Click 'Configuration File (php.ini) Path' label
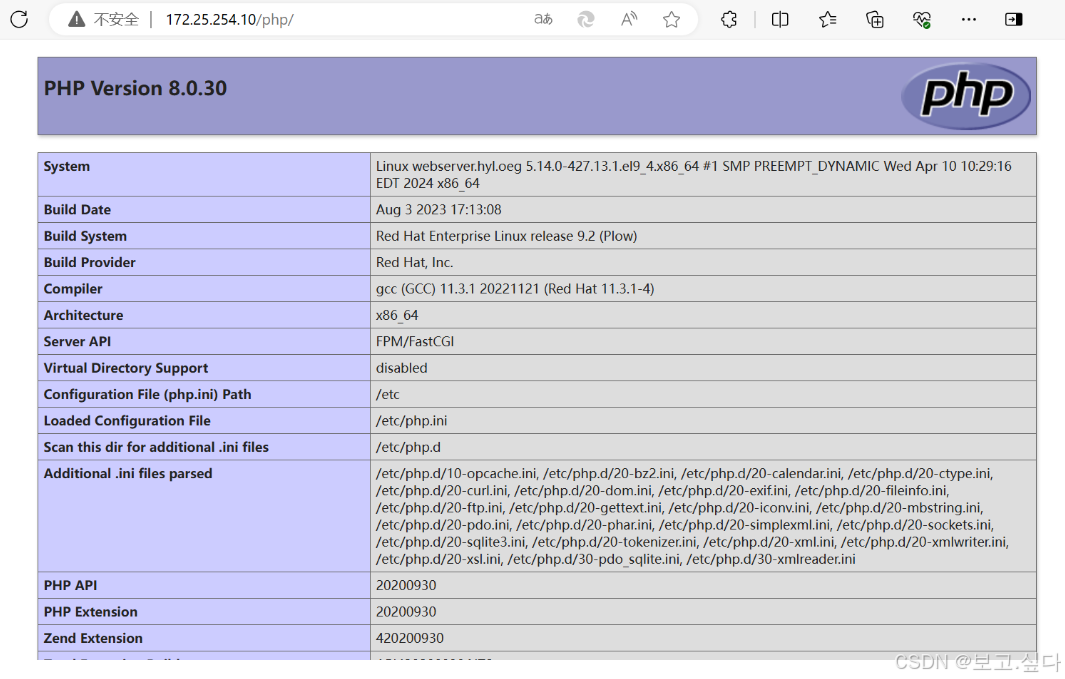 147,395
